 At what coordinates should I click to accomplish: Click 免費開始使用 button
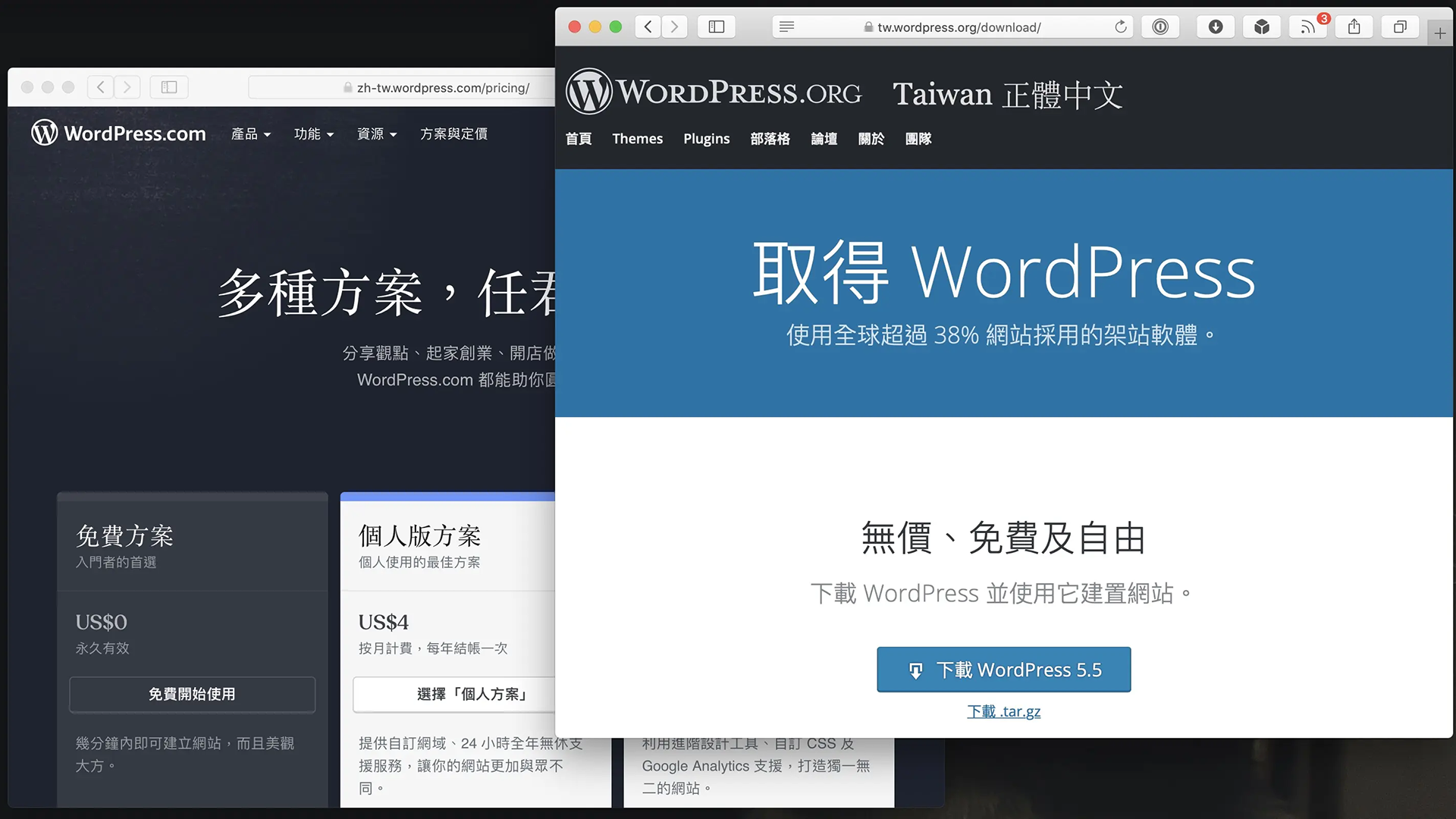click(x=193, y=694)
